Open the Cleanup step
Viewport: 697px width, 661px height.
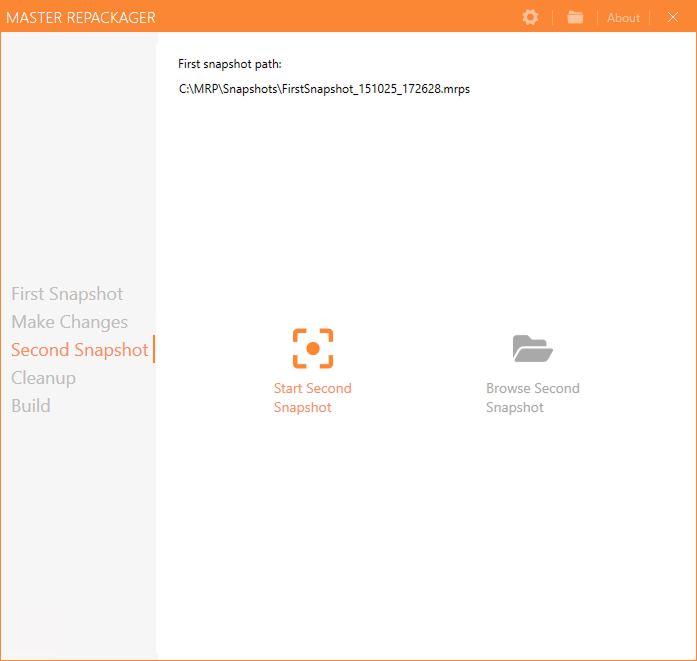pyautogui.click(x=43, y=378)
